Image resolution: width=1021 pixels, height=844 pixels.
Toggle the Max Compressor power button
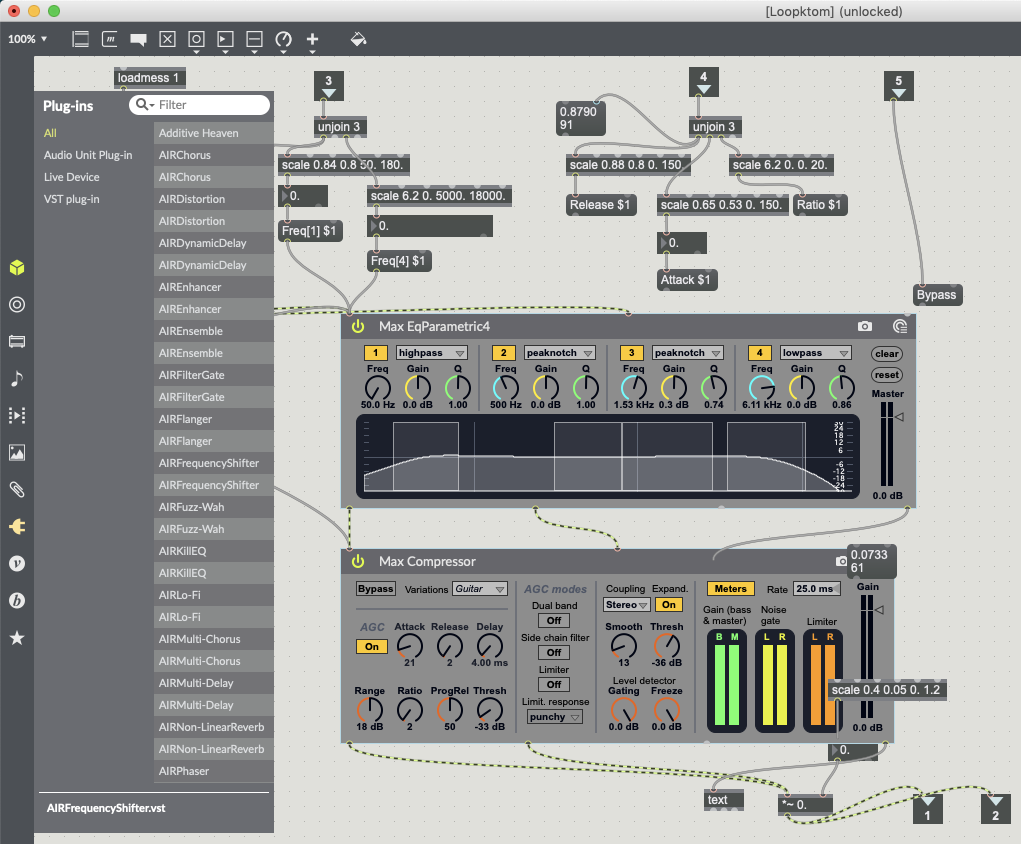pos(357,562)
